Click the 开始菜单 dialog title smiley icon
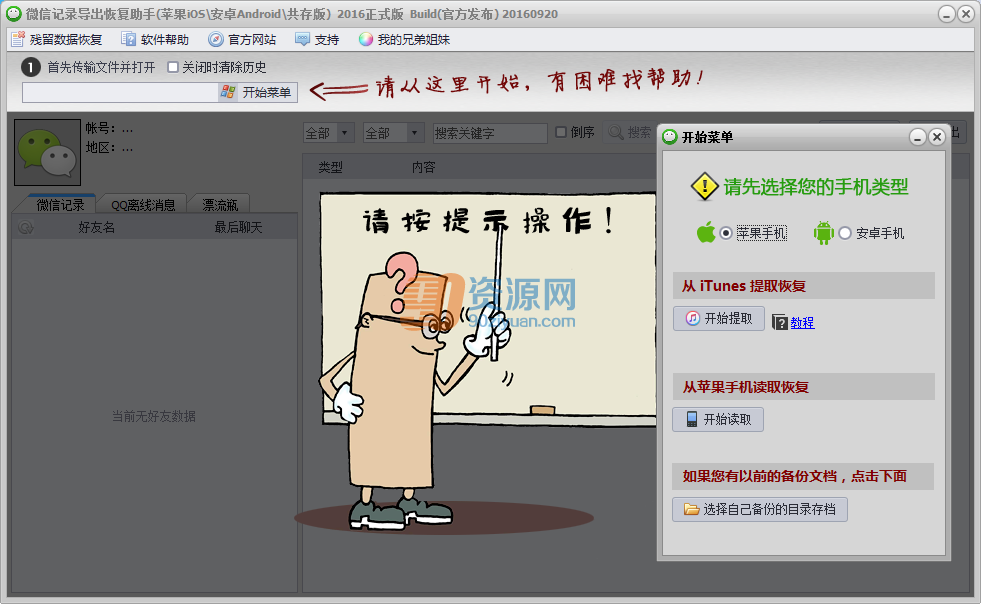 670,137
